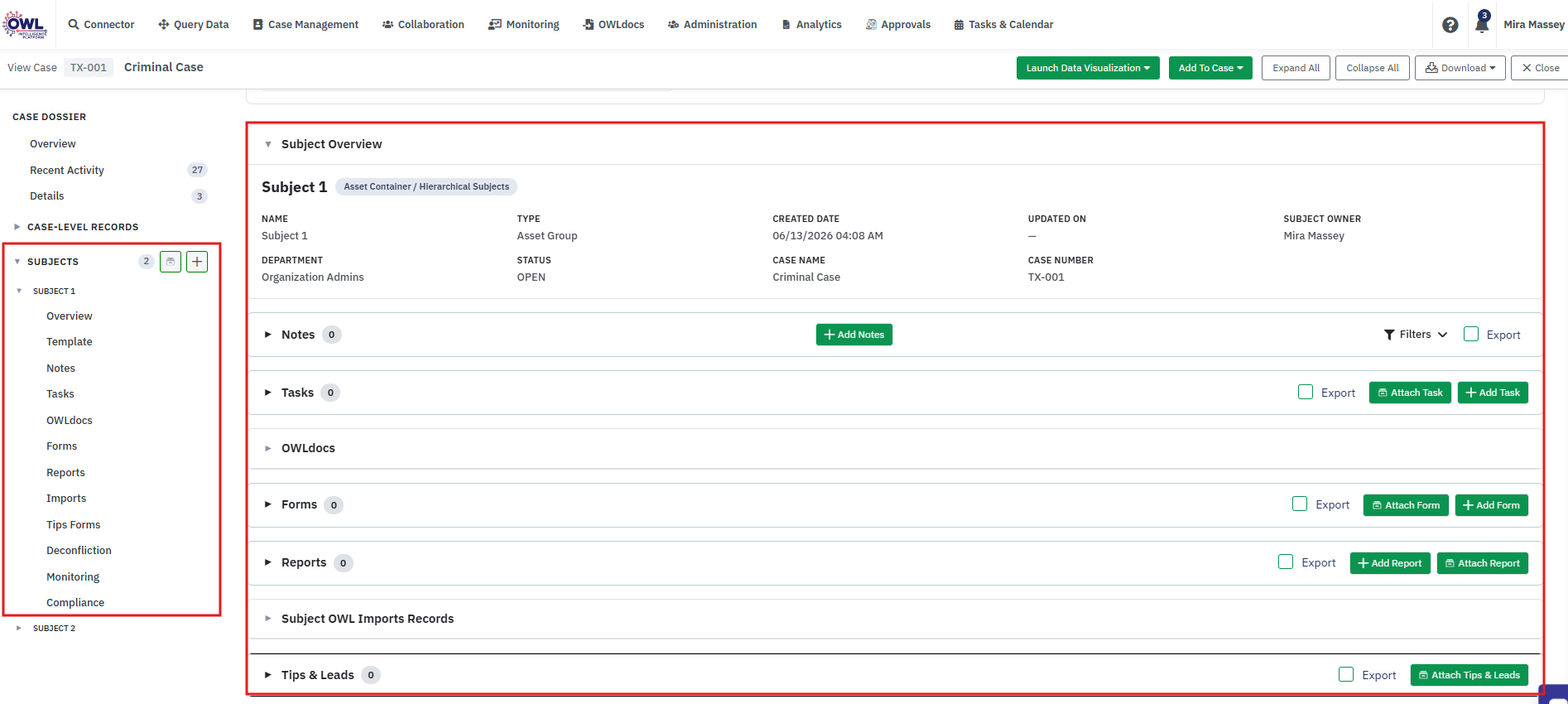Image resolution: width=1568 pixels, height=704 pixels.
Task: Check the Export checkbox in Forms
Action: [x=1300, y=504]
